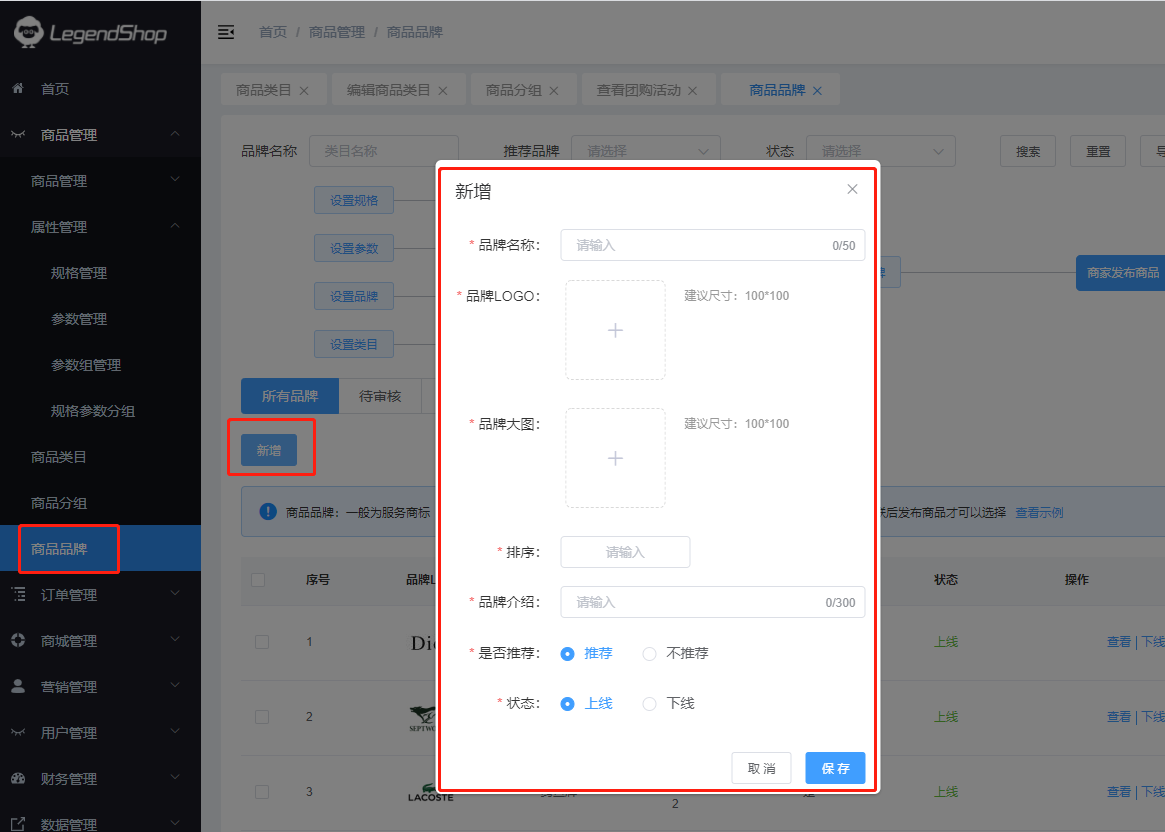Image resolution: width=1165 pixels, height=832 pixels.
Task: Click the 用户管理 sidebar icon
Action: pos(18,732)
